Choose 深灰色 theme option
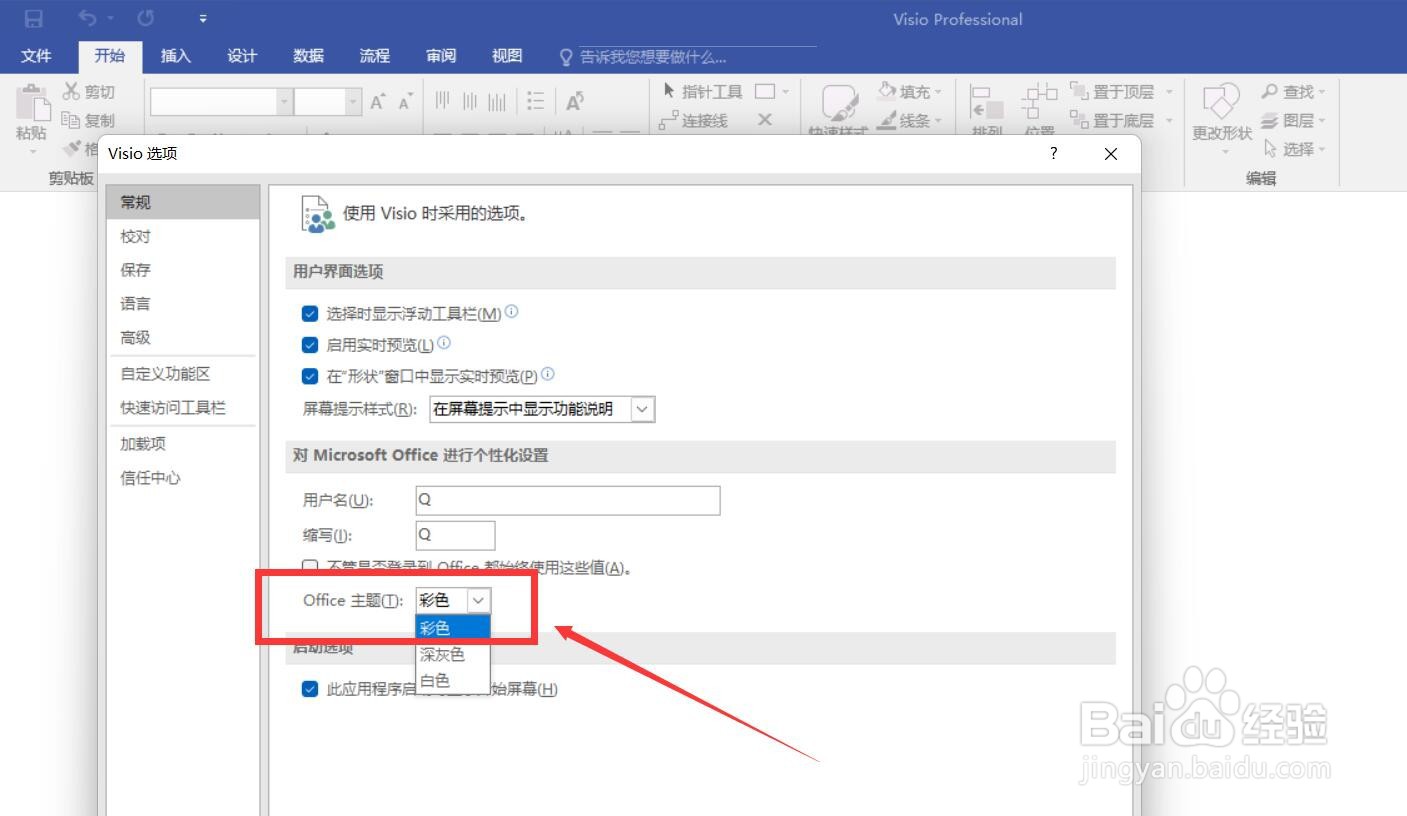The height and width of the screenshot is (816, 1407). coord(453,654)
